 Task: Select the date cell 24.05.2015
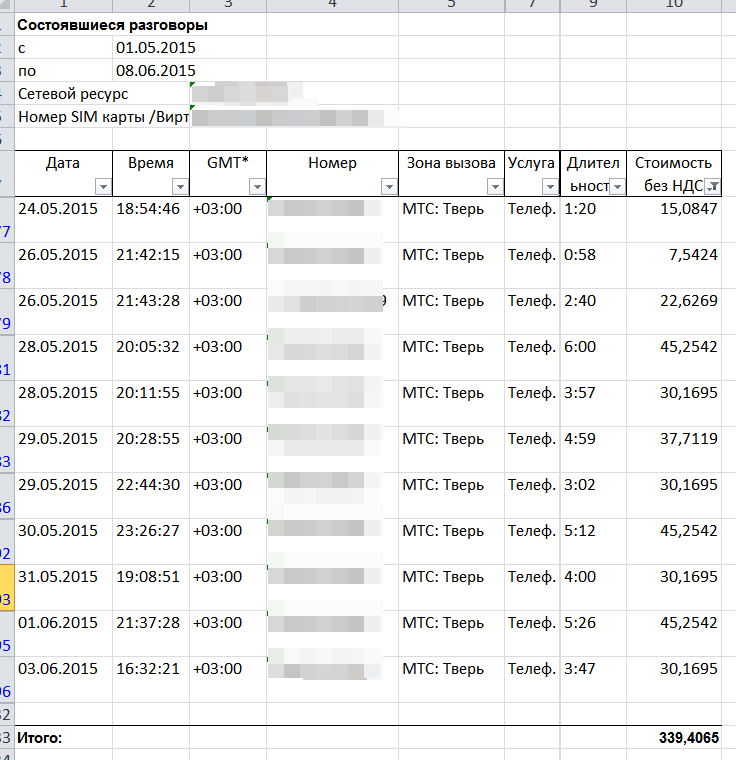pos(64,220)
